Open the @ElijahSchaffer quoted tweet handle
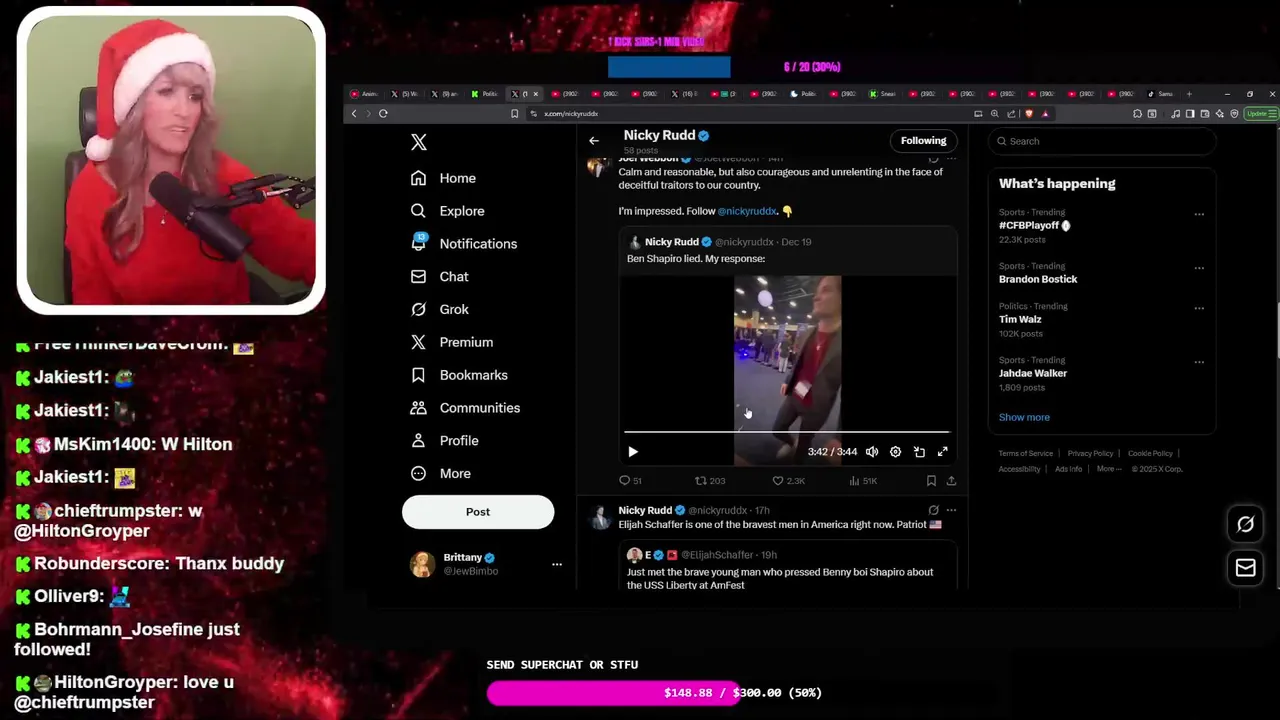The width and height of the screenshot is (1280, 720). click(717, 555)
